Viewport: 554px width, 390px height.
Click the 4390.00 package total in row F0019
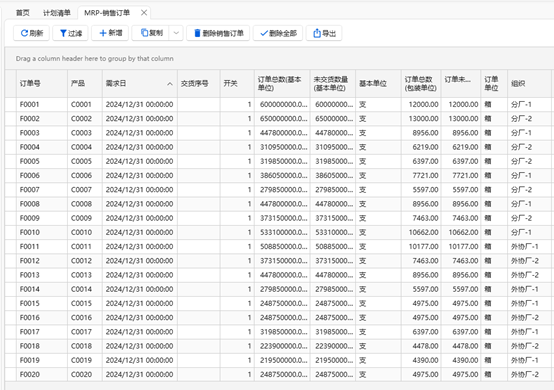(x=421, y=360)
